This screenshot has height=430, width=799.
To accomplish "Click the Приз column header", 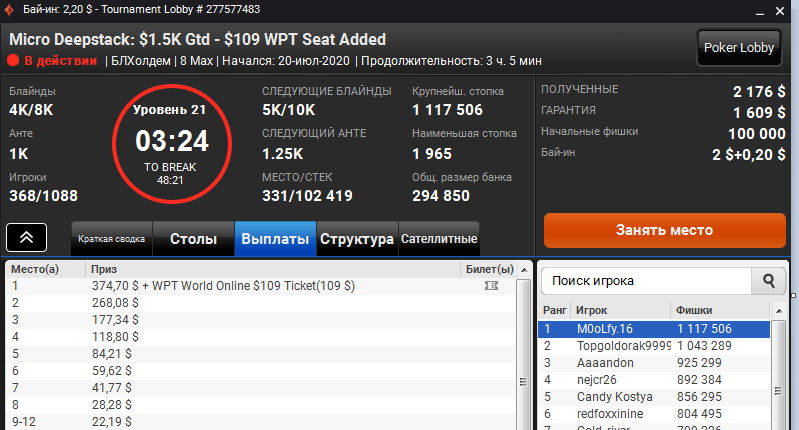I will (273, 269).
